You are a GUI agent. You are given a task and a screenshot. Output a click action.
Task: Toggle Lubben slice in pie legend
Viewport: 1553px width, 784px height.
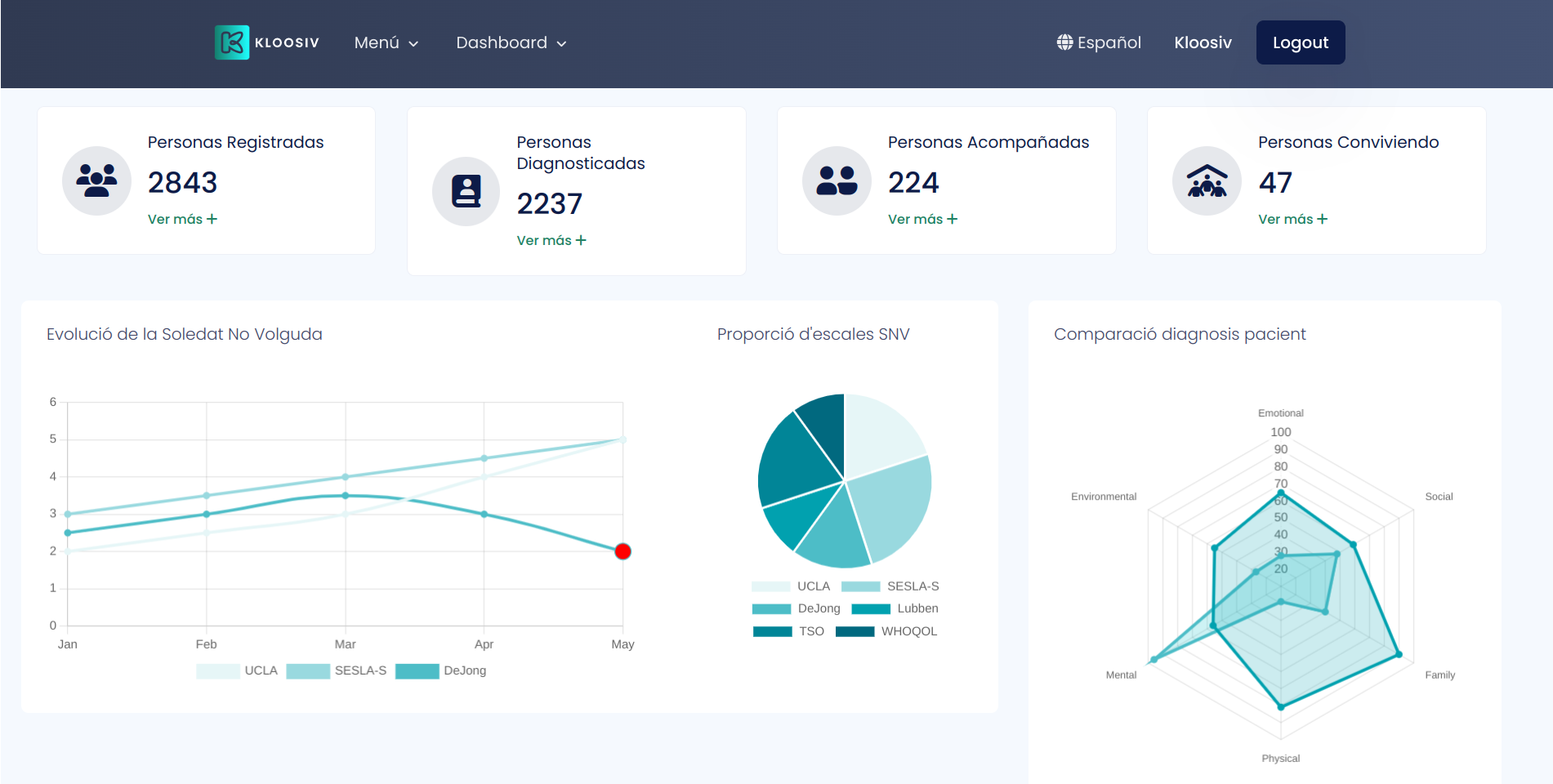895,608
